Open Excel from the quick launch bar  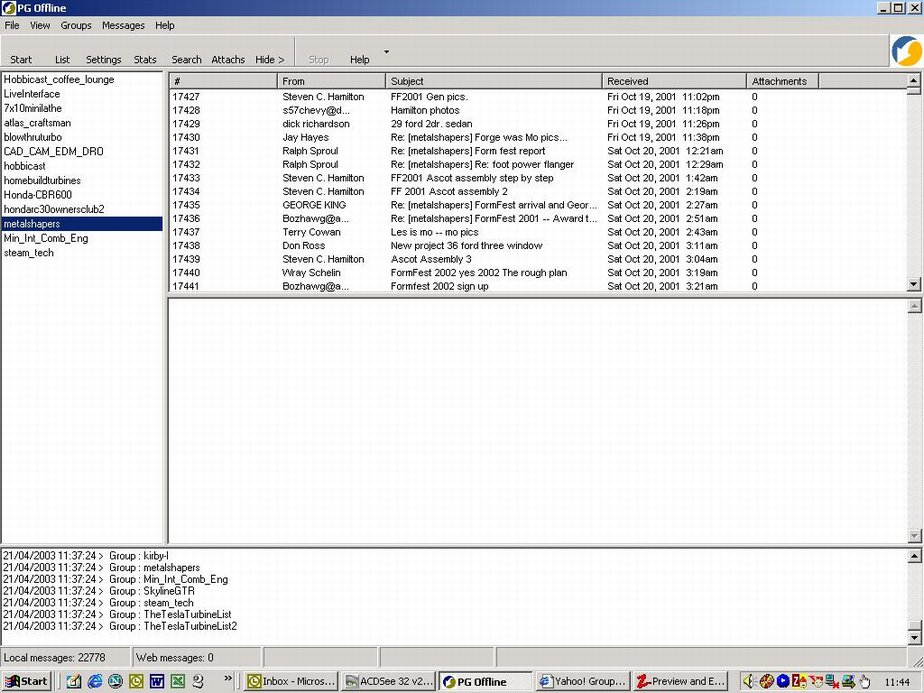(x=178, y=681)
